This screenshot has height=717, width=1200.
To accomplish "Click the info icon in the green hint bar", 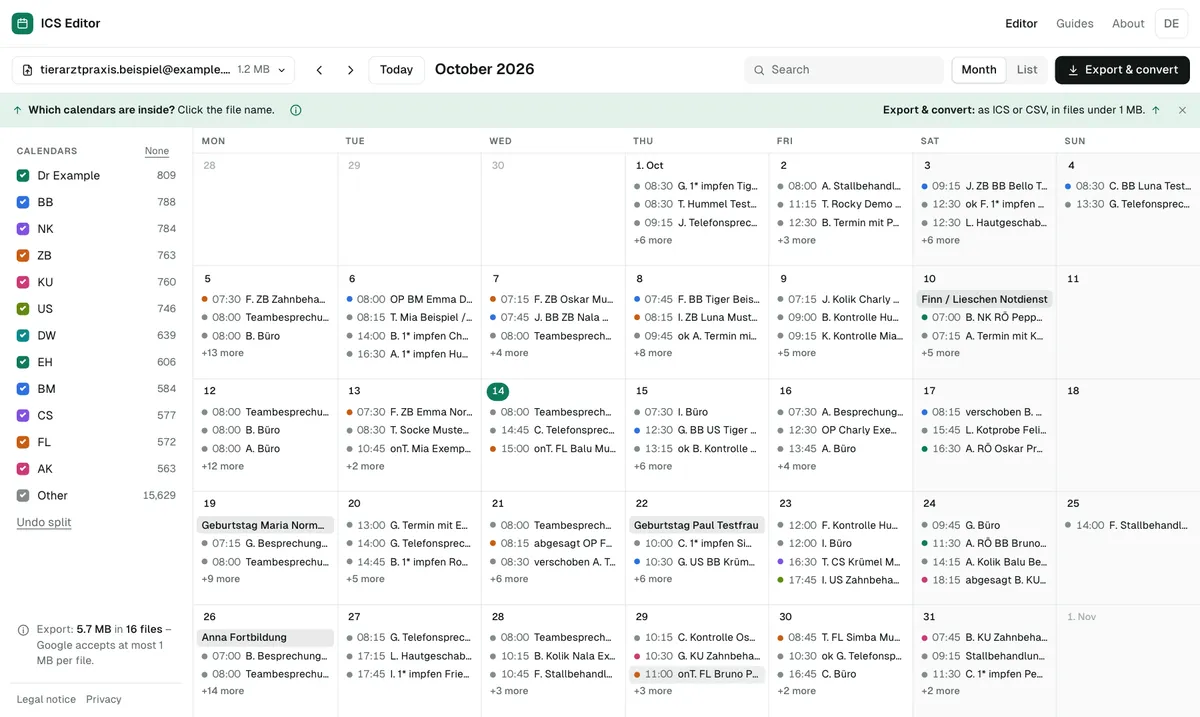I will coord(296,110).
